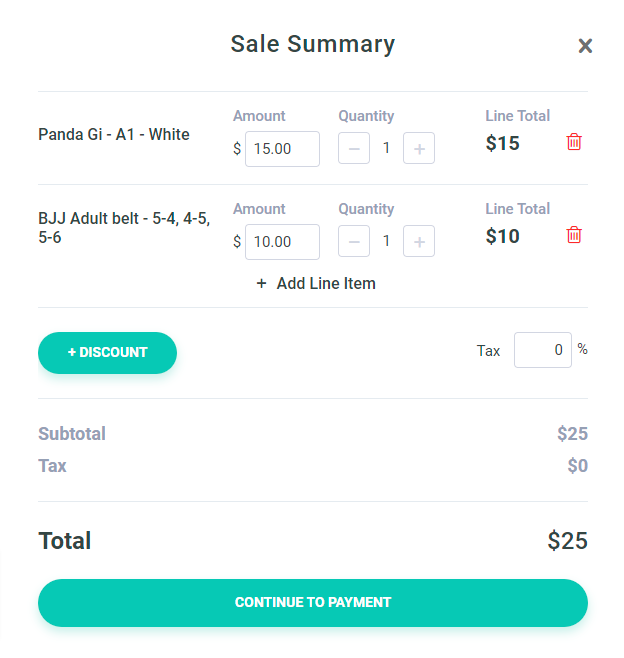
Task: Increase BJJ Adult belt quantity
Action: tap(419, 242)
